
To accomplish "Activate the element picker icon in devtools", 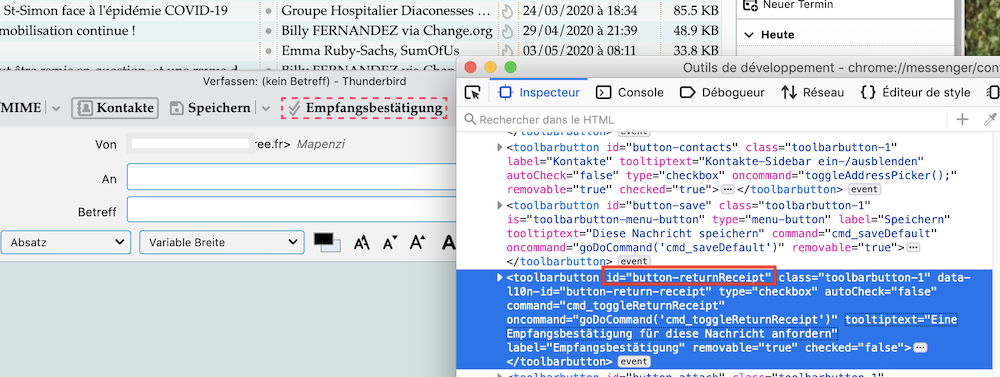I will tap(472, 93).
